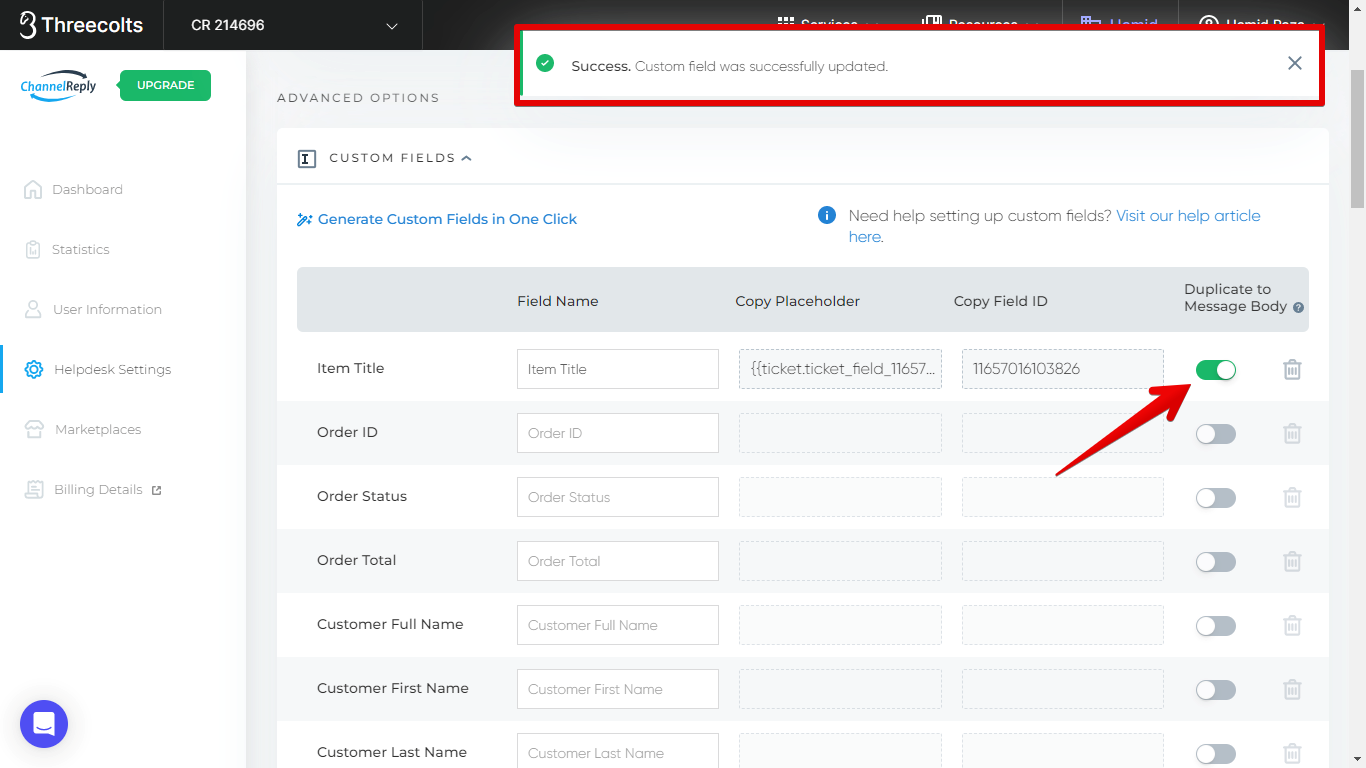Click the Advanced Options heading

pyautogui.click(x=358, y=98)
